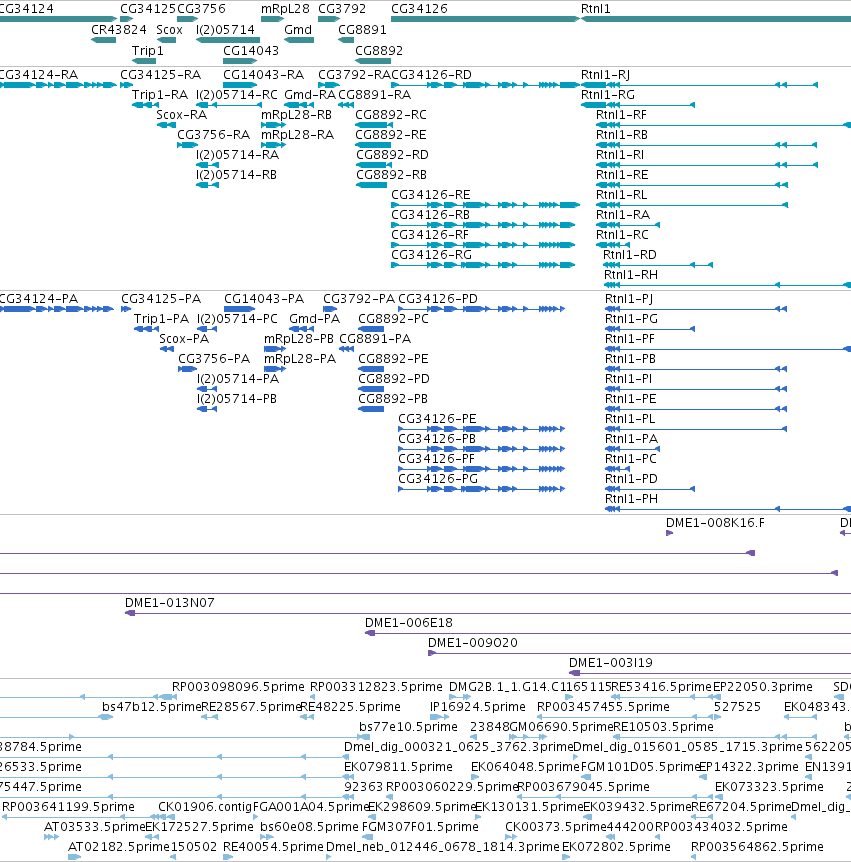Select the CG14043 gene label

(x=251, y=51)
